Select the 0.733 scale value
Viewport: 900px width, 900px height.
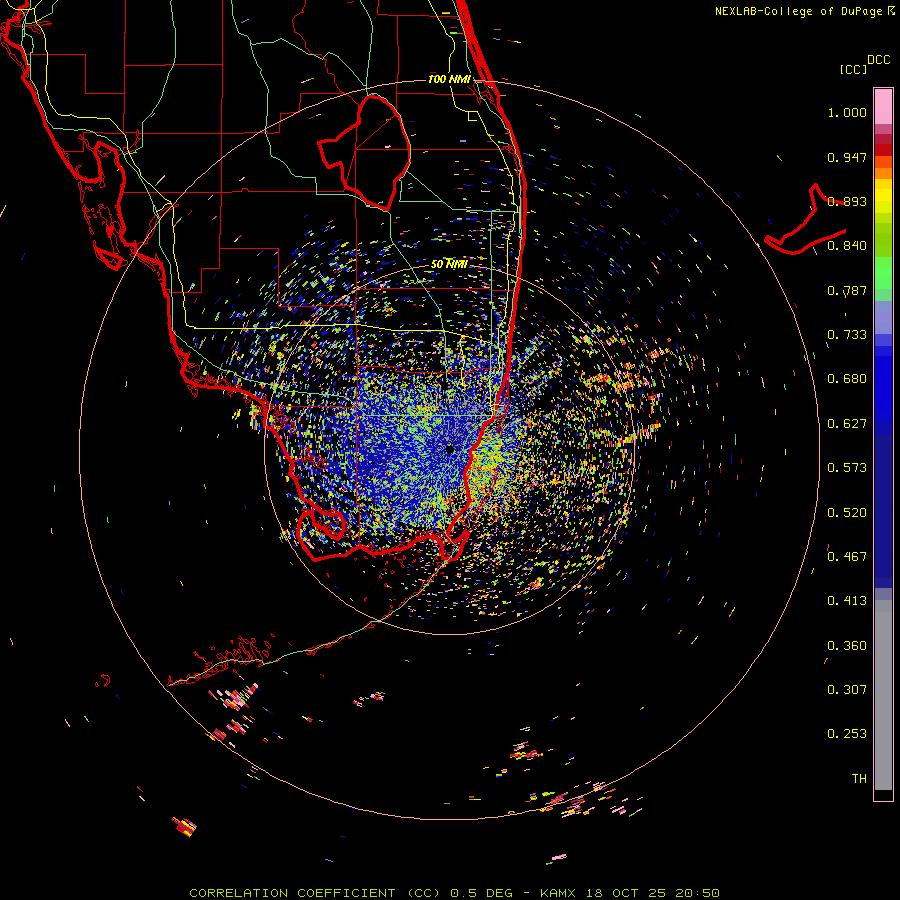847,335
